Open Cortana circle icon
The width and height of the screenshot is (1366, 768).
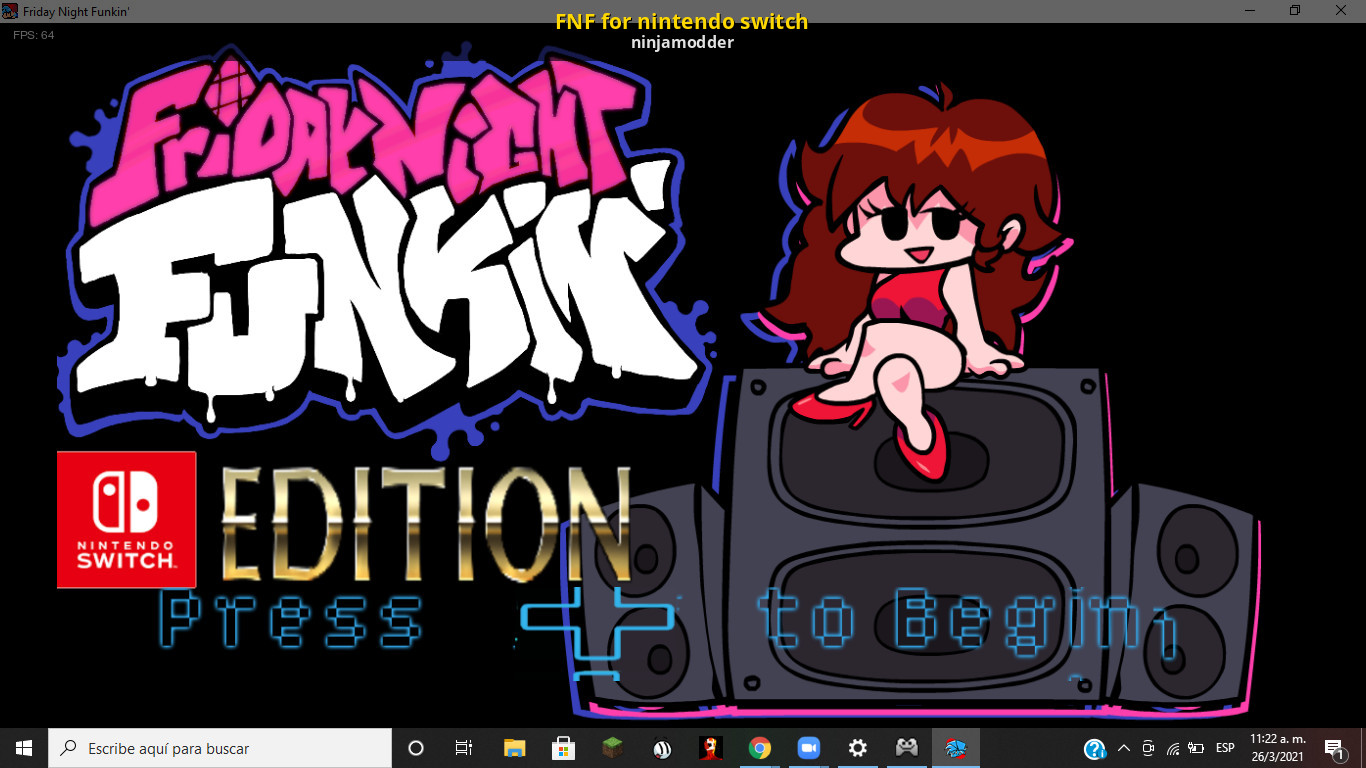(416, 748)
